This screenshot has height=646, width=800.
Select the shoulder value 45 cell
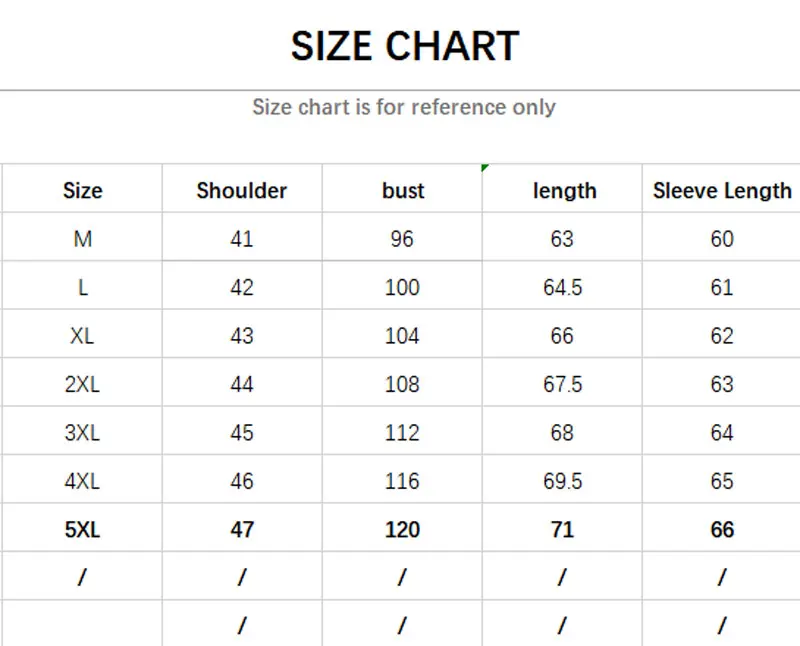point(242,433)
